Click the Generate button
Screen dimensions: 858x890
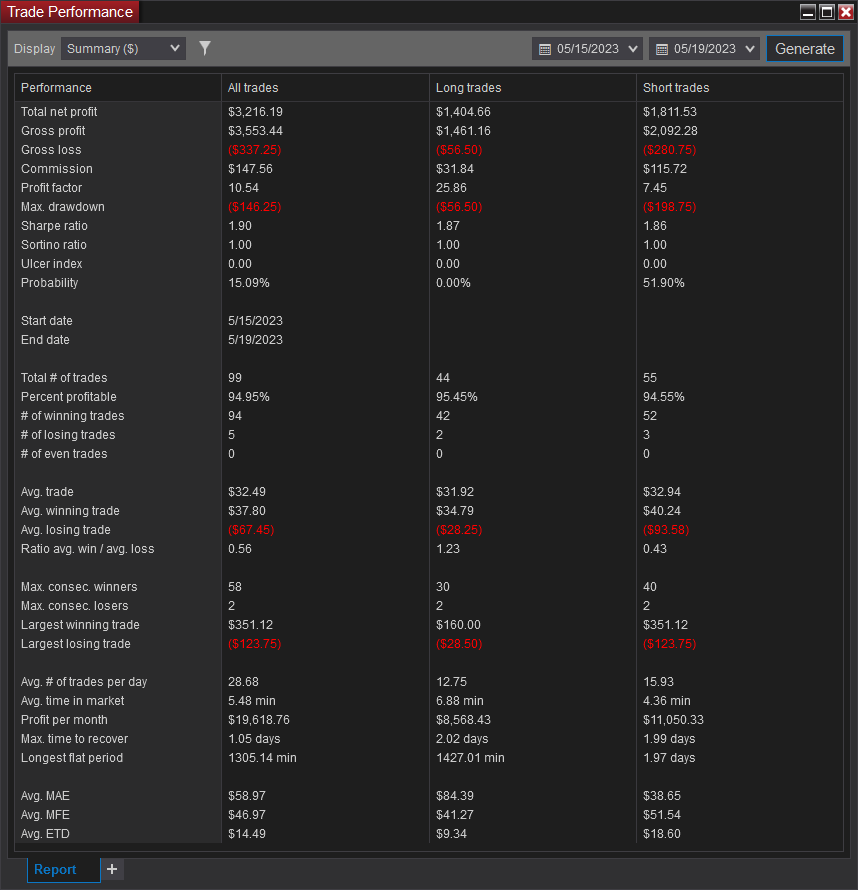click(805, 49)
